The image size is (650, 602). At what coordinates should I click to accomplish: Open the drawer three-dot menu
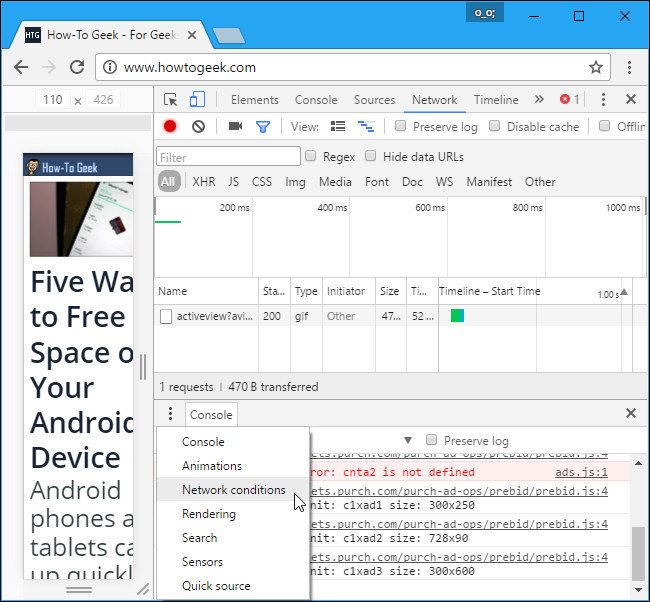click(x=170, y=413)
